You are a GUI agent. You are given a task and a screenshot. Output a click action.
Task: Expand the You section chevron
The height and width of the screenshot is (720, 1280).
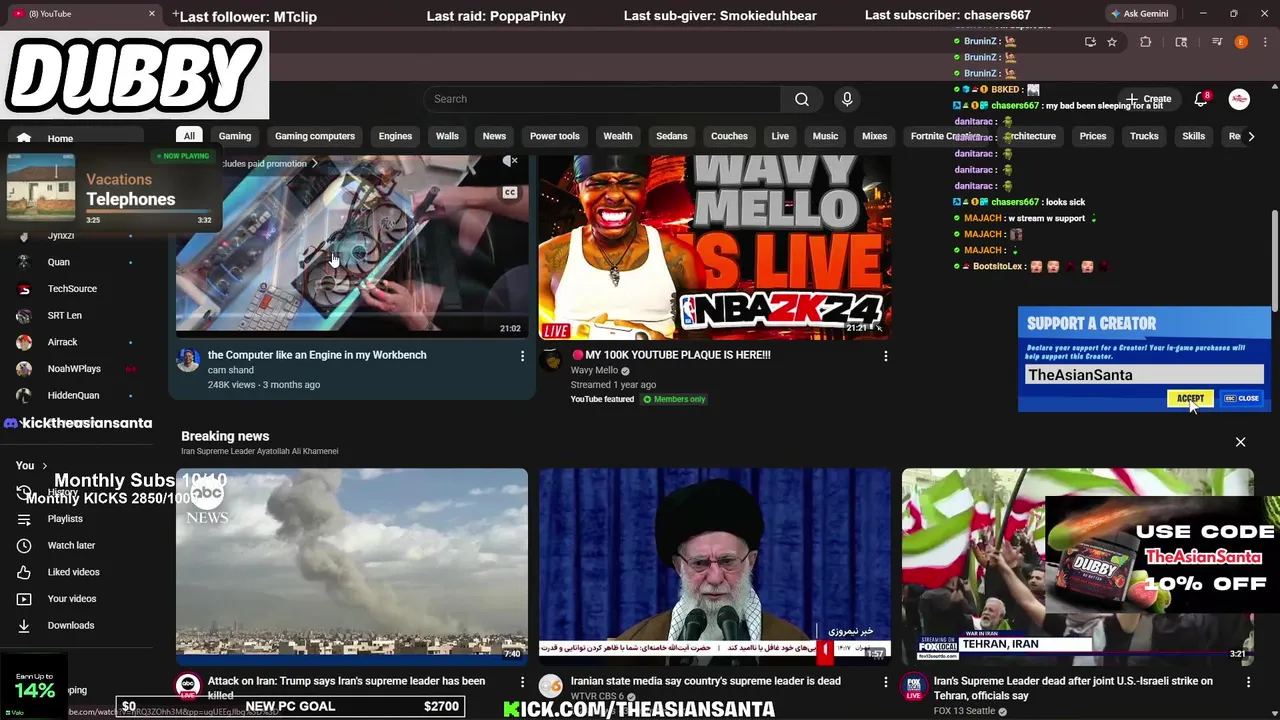coord(44,466)
